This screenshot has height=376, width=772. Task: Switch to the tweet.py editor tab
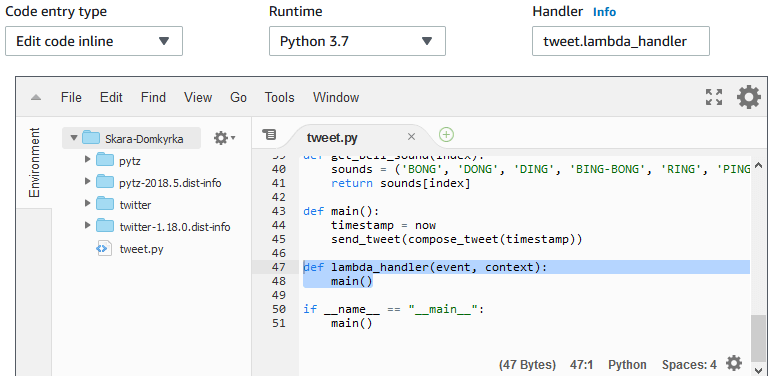[332, 137]
